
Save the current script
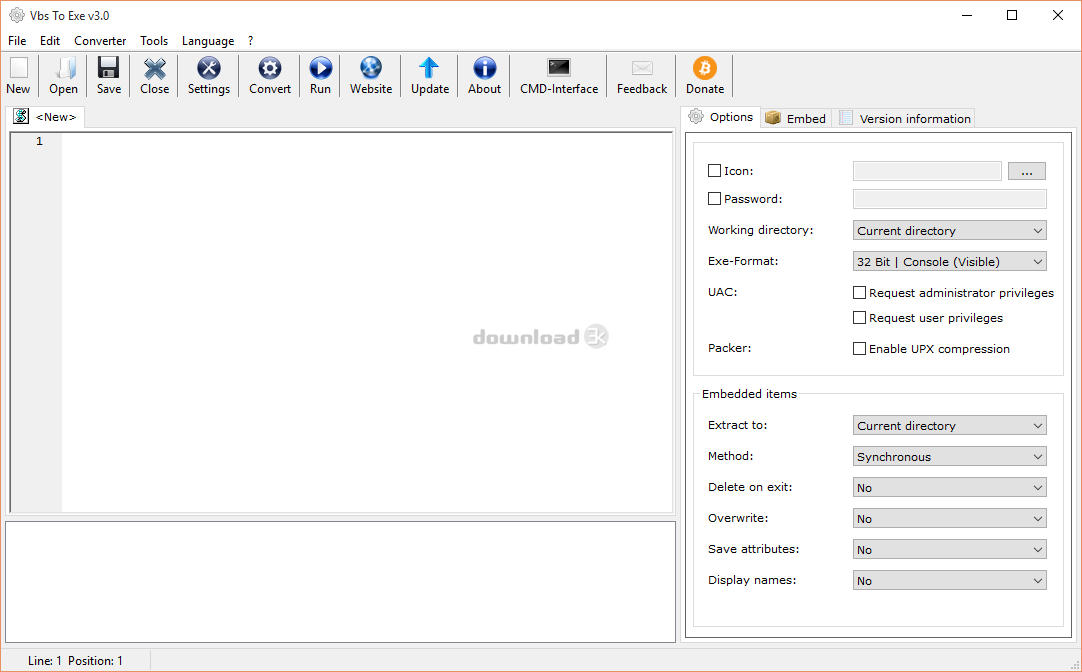pos(108,75)
